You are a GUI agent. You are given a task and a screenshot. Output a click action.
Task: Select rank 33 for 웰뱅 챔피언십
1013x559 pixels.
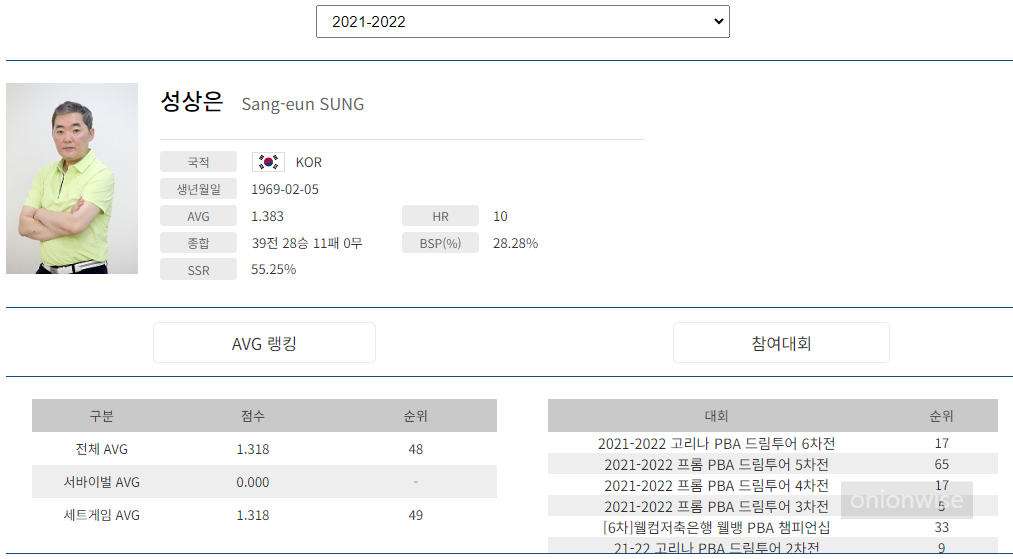(941, 527)
